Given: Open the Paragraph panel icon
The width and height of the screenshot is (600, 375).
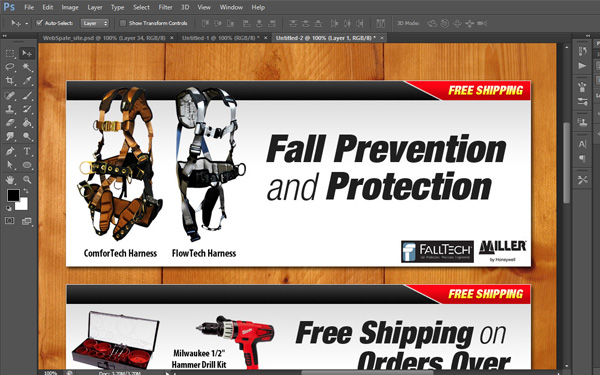Looking at the screenshot, I should 582,158.
